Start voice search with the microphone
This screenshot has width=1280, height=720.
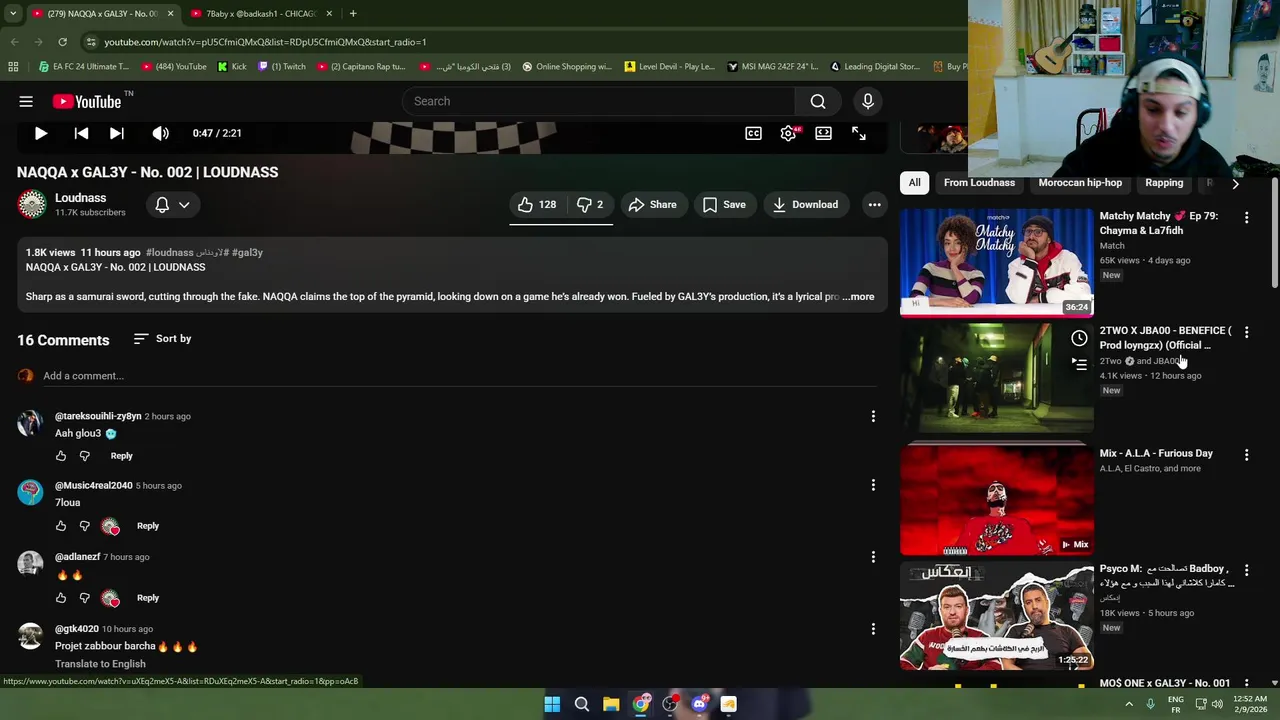click(x=868, y=101)
